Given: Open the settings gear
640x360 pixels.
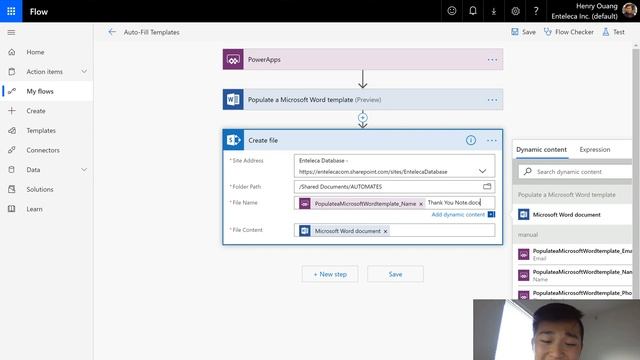Looking at the screenshot, I should point(516,11).
